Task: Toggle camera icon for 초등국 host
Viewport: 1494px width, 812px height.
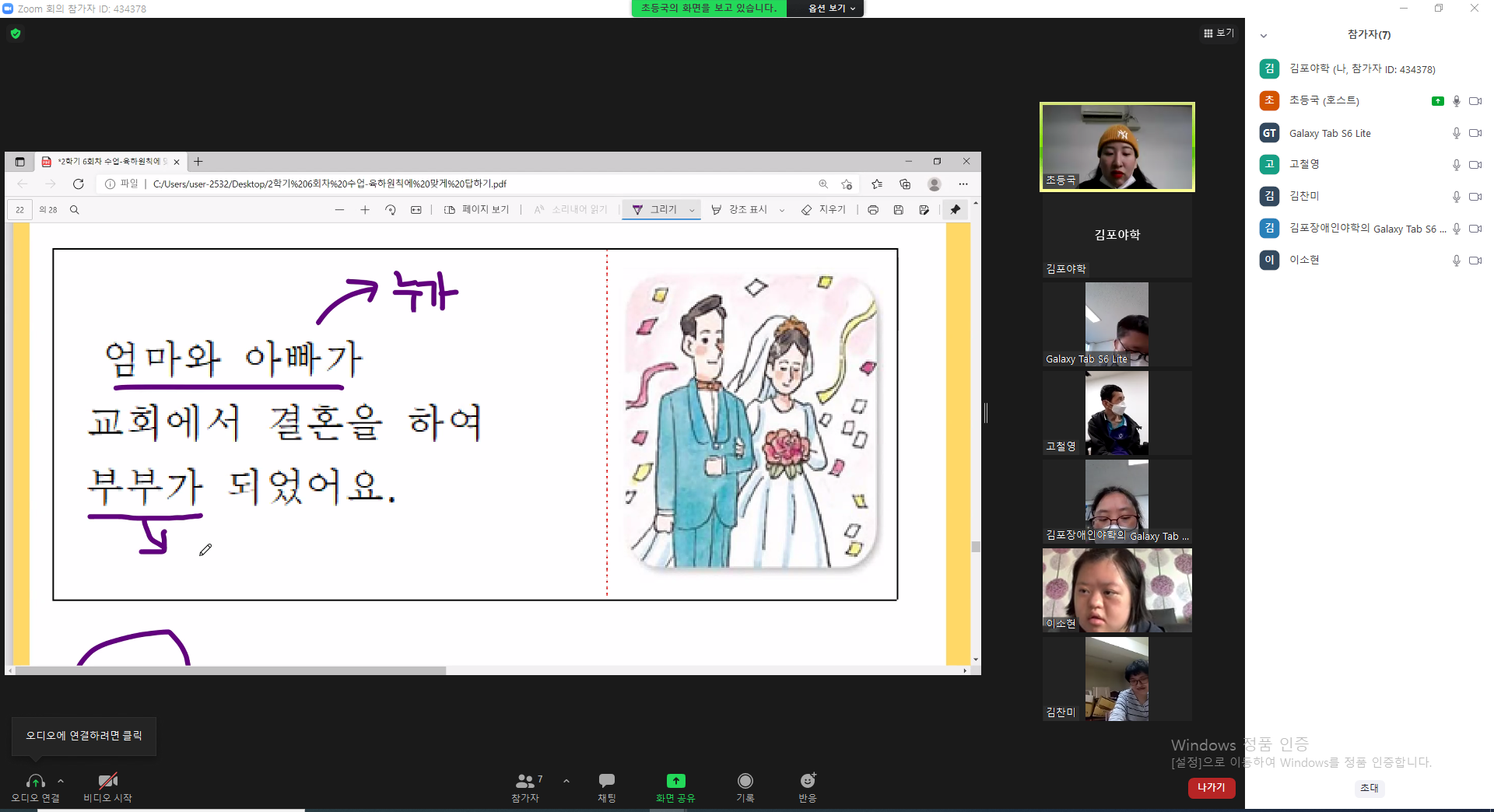Action: point(1475,101)
